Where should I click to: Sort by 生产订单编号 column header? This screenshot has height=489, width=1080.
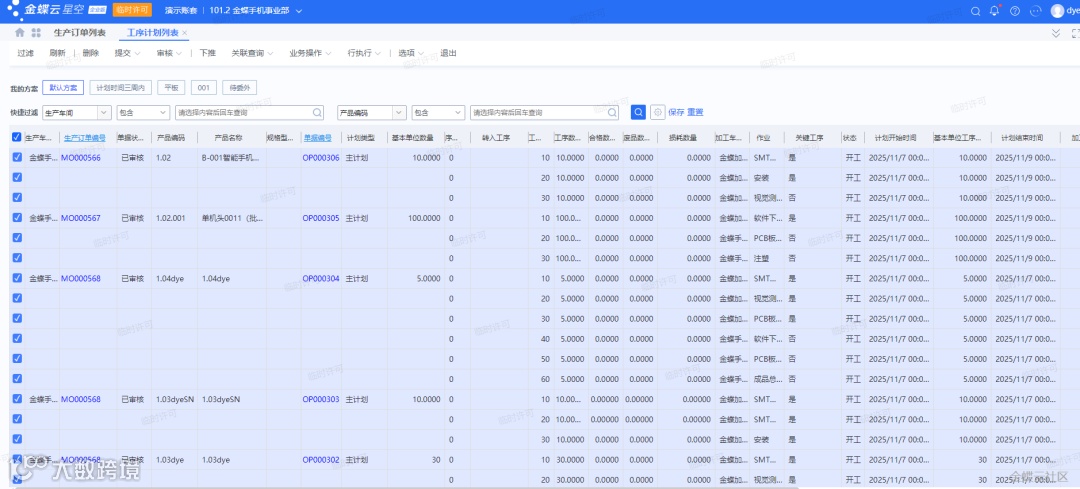[x=85, y=138]
